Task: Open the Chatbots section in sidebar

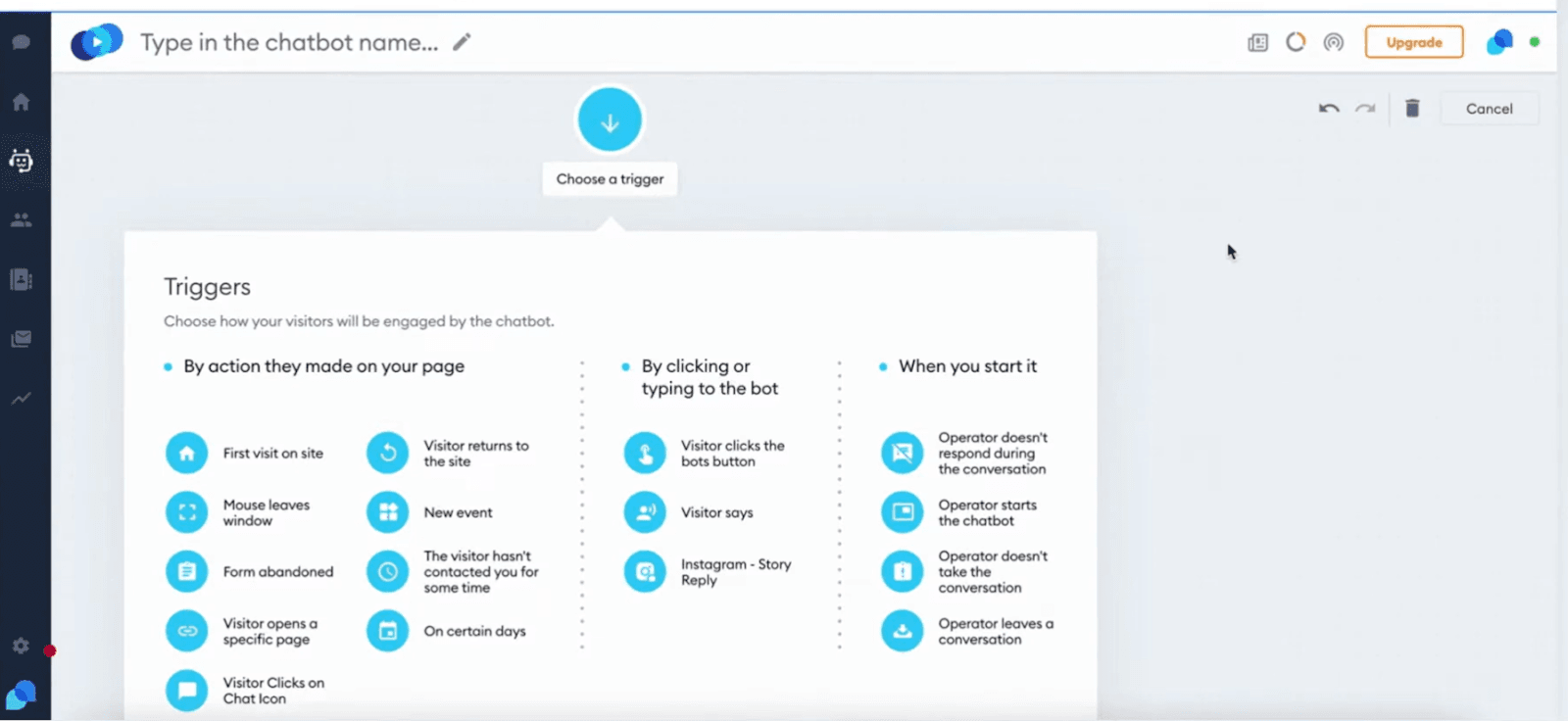Action: (x=22, y=161)
